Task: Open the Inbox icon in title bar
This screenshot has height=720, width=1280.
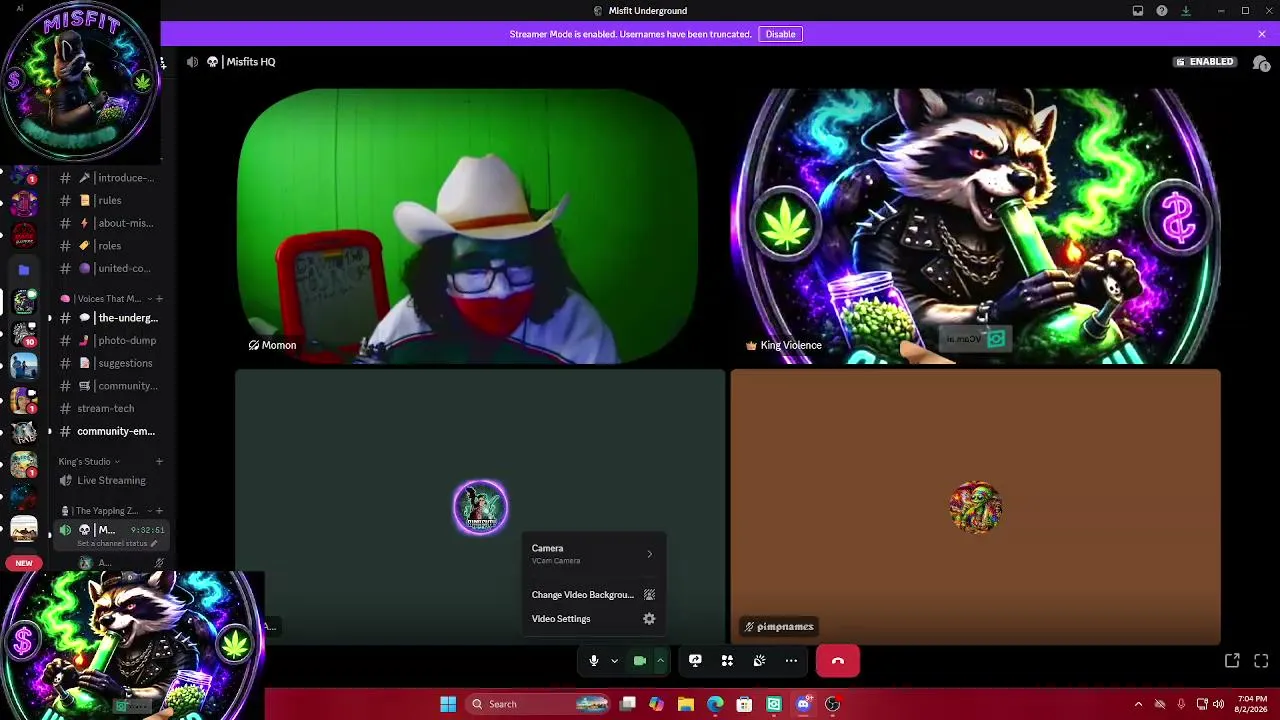Action: (x=1138, y=11)
